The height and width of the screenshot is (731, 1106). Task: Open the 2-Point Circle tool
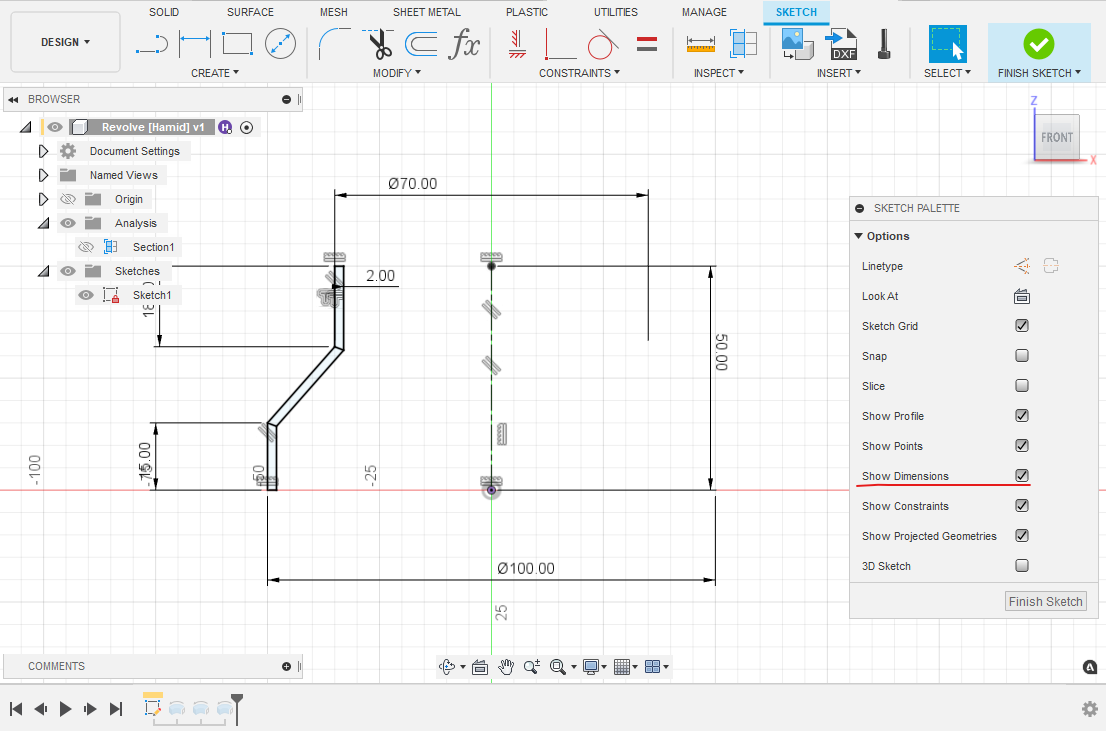[280, 43]
